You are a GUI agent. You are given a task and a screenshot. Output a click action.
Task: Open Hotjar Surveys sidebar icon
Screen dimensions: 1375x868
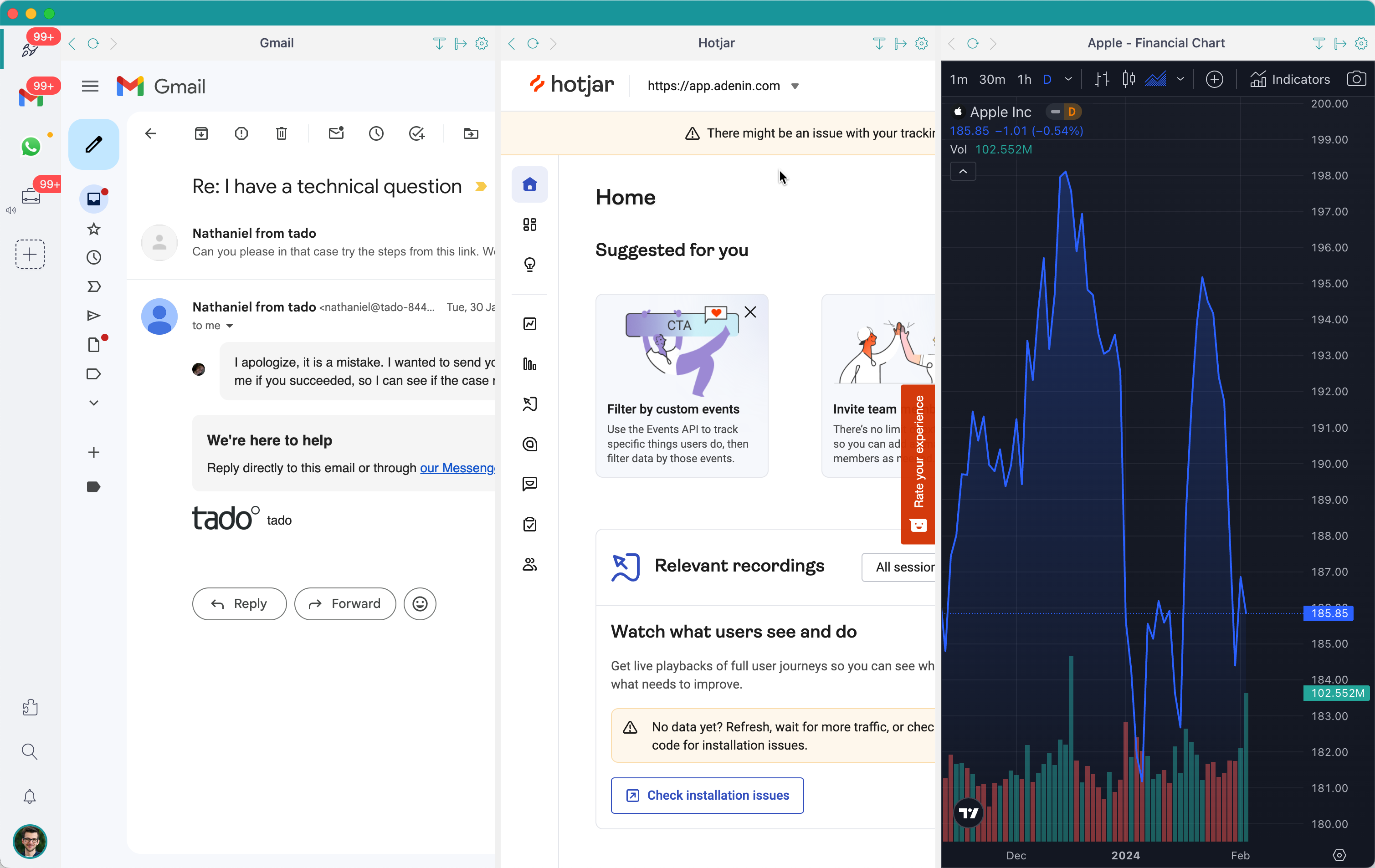coord(530,524)
